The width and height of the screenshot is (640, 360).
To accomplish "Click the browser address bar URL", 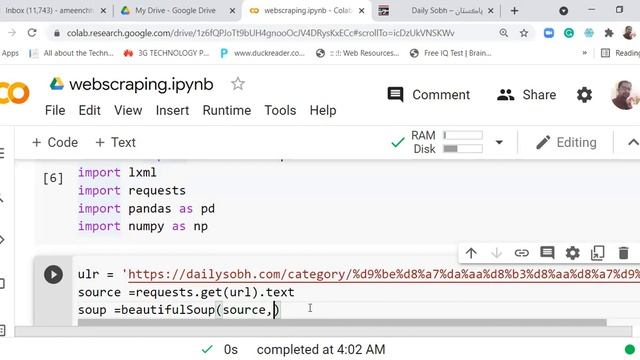I will click(260, 33).
